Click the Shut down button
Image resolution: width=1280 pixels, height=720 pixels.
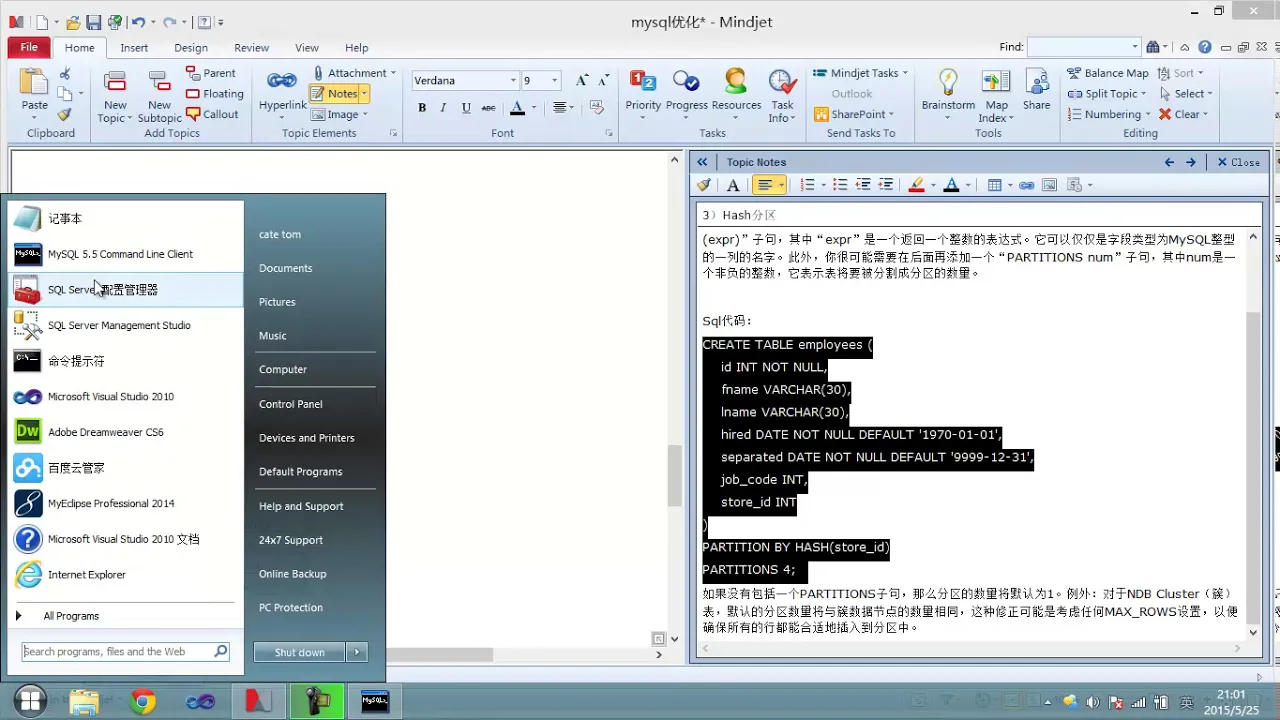click(299, 652)
